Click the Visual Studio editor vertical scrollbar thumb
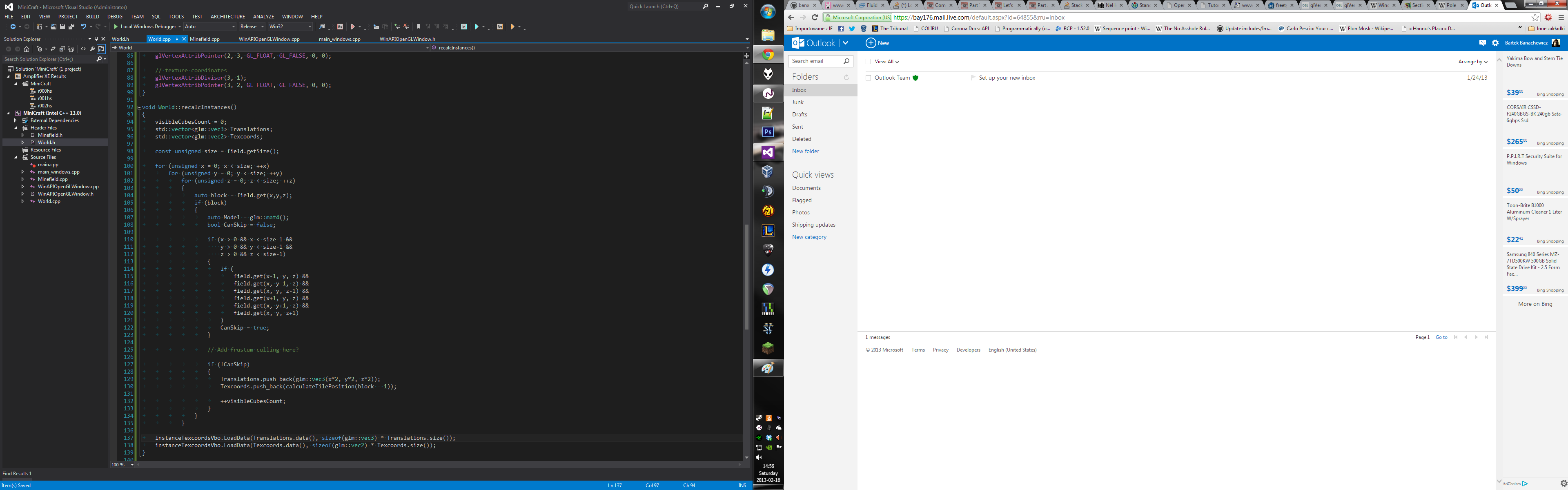1568x490 pixels. pyautogui.click(x=747, y=277)
